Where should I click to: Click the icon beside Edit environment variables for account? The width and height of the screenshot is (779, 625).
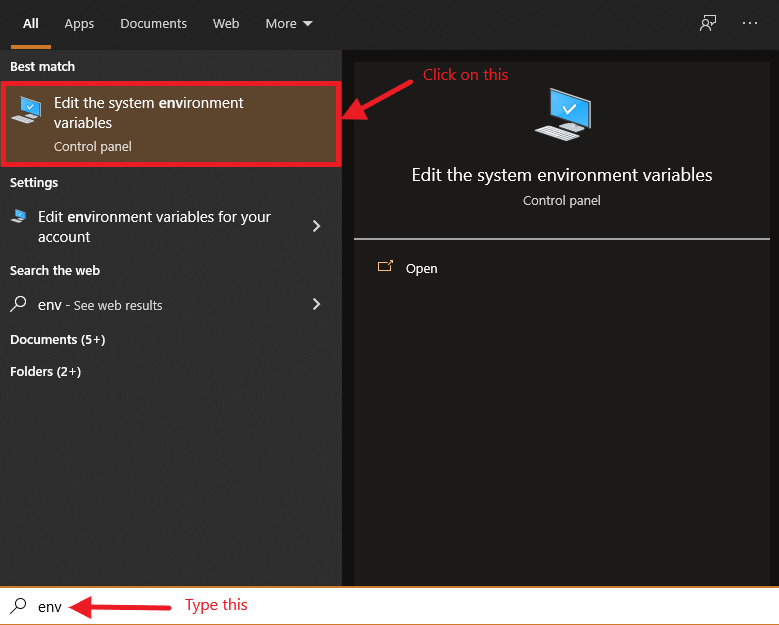(x=19, y=216)
